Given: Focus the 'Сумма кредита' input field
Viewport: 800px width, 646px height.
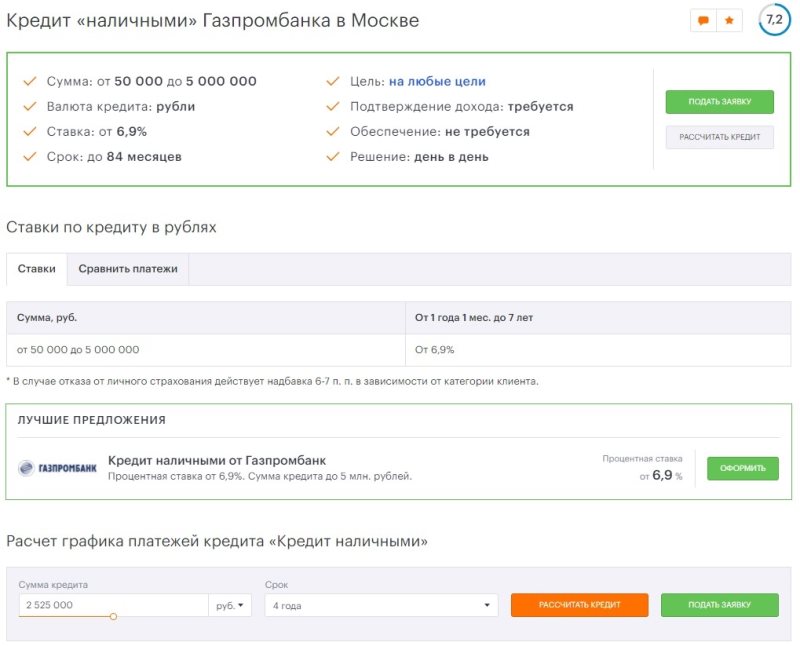Looking at the screenshot, I should coord(113,605).
